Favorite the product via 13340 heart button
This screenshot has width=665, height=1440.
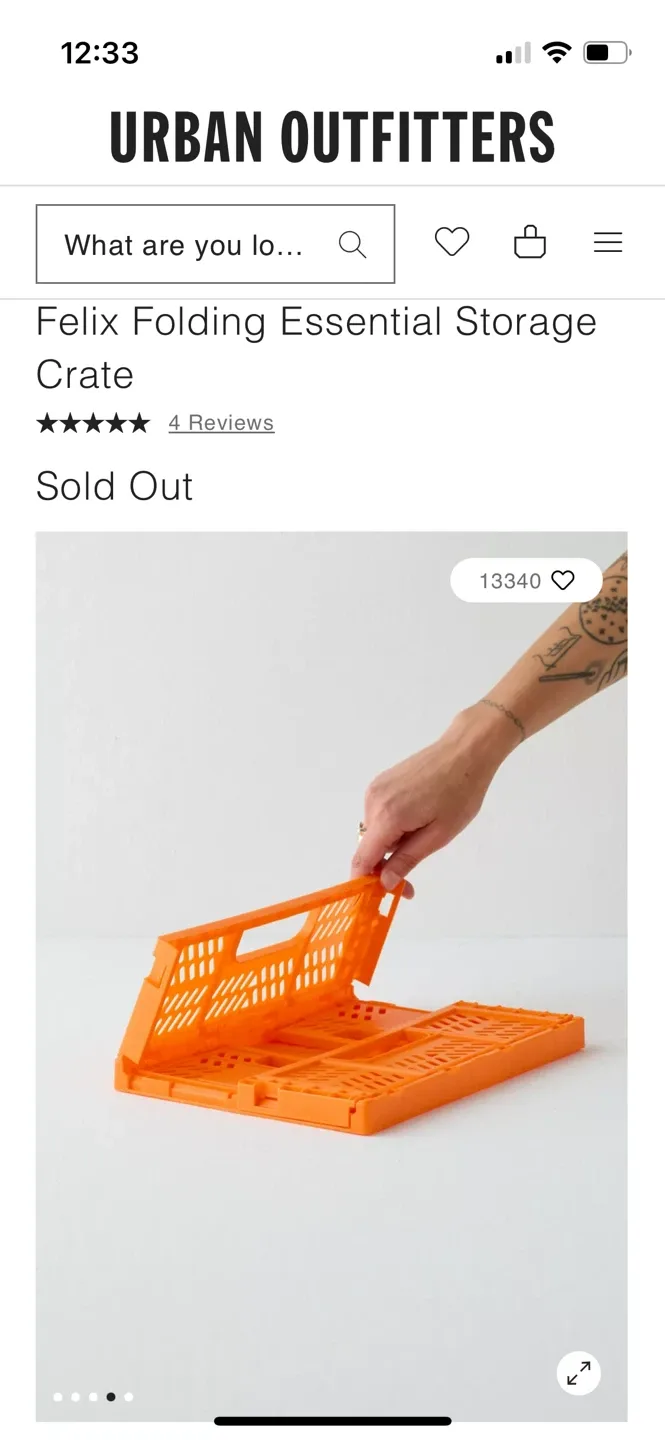pos(526,580)
